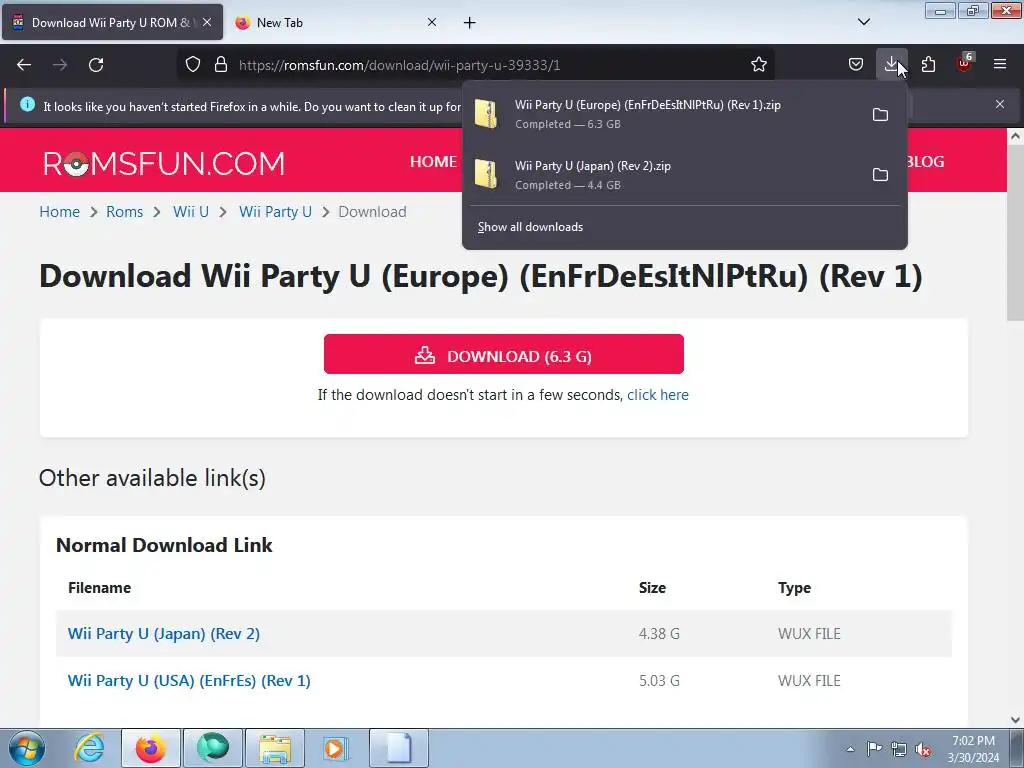Open green globe browser taskbar icon
The image size is (1024, 768).
pos(213,748)
